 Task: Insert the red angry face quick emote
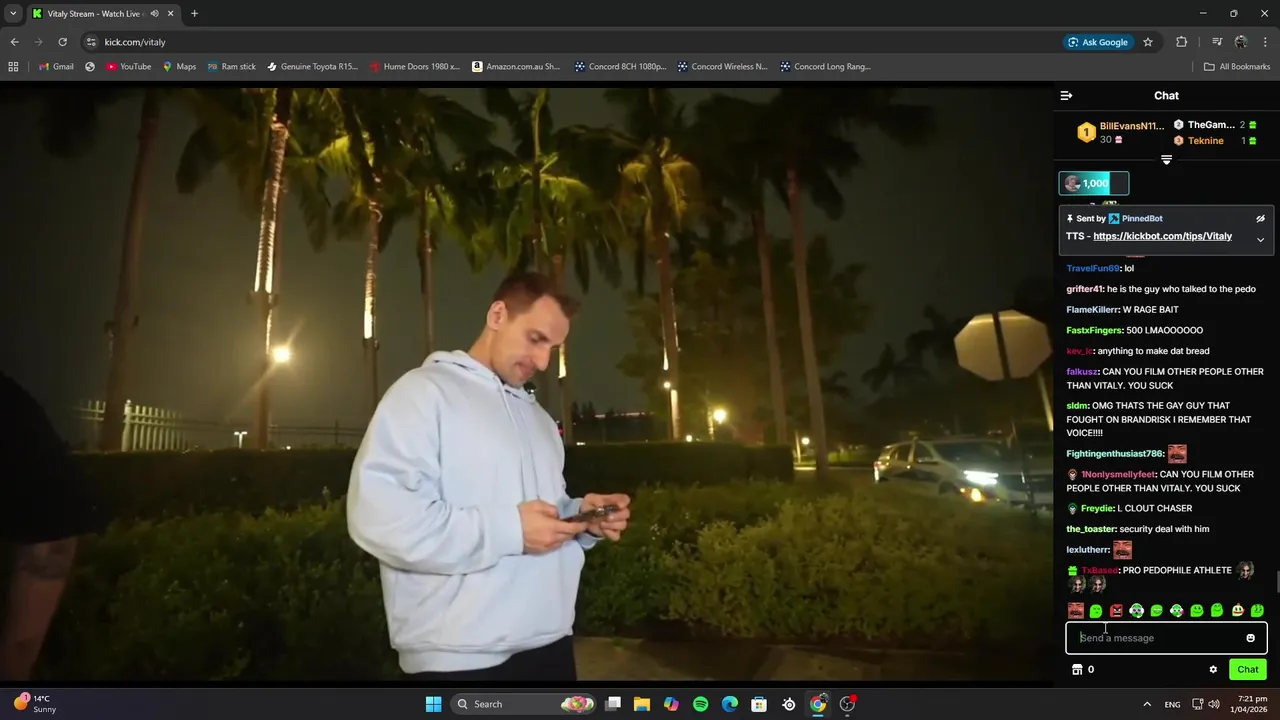coord(1116,611)
